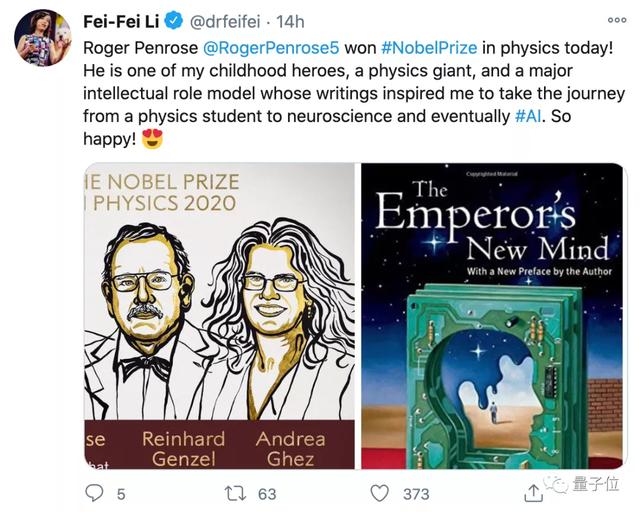Open The Emperor's New Mind book cover
Viewport: 640px width, 512px height.
pyautogui.click(x=493, y=316)
